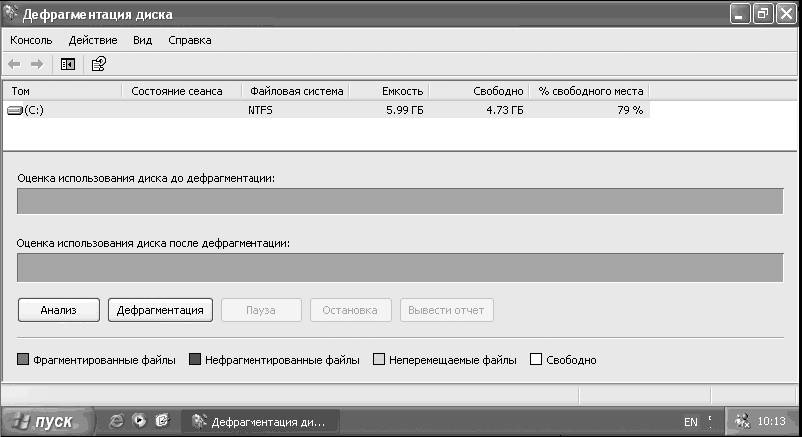Screen dimensions: 802x437
Task: Sort by Файловая система column header
Action: (295, 91)
